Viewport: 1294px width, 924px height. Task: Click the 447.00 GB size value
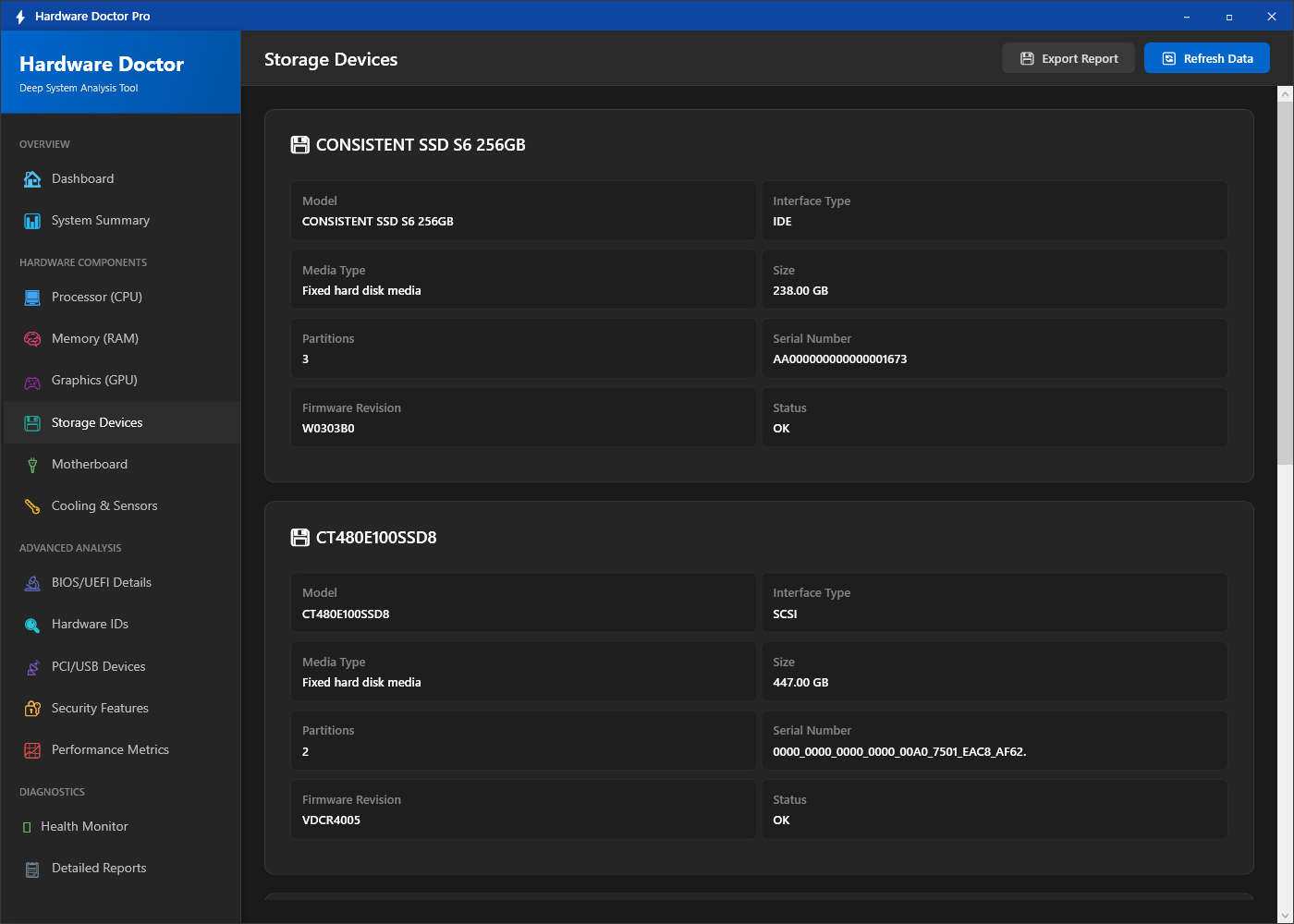[x=800, y=683]
